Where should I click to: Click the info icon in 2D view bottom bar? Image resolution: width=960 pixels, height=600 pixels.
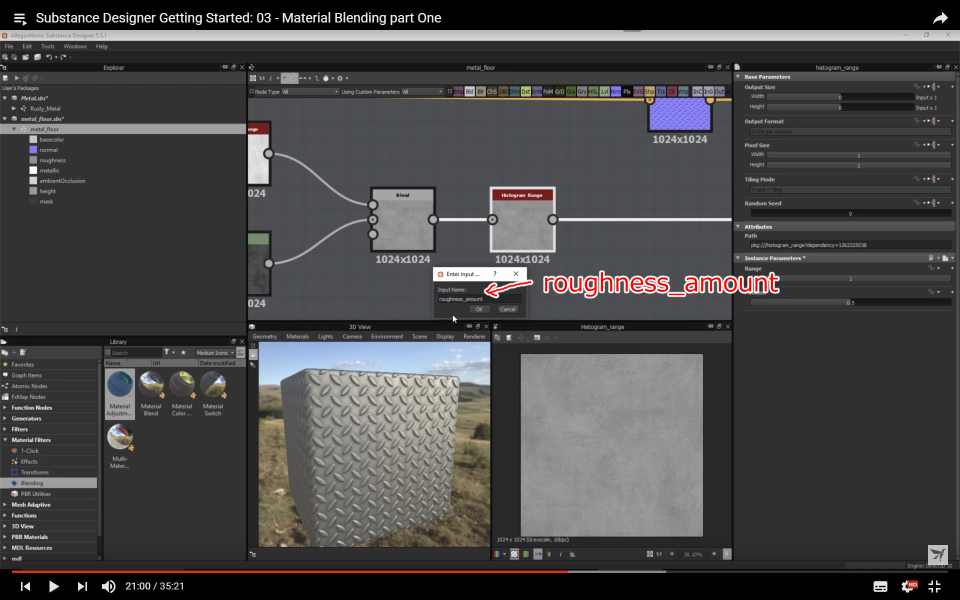click(x=560, y=554)
